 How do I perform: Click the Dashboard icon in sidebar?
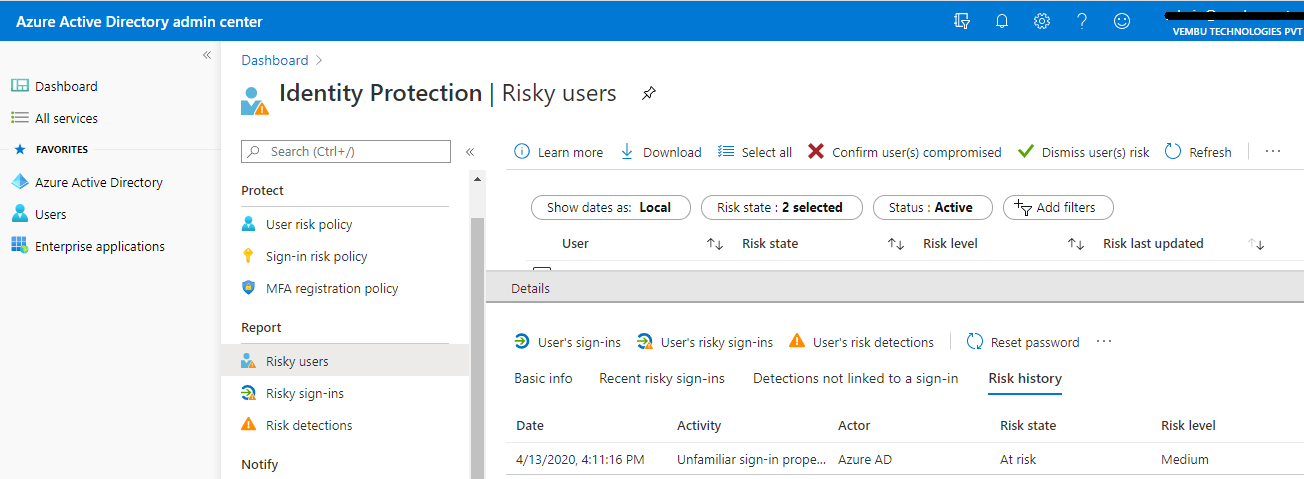coord(19,86)
